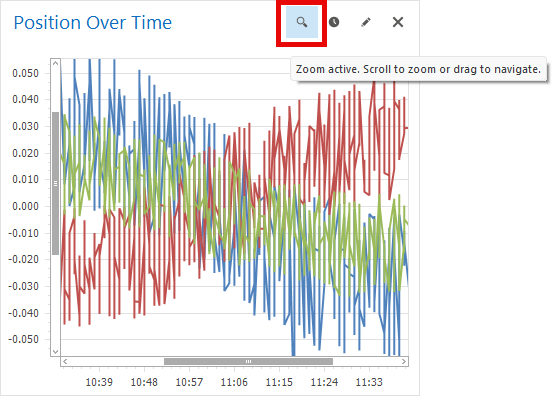Edit chart with pencil icon
Image resolution: width=554 pixels, height=396 pixels.
coord(366,22)
